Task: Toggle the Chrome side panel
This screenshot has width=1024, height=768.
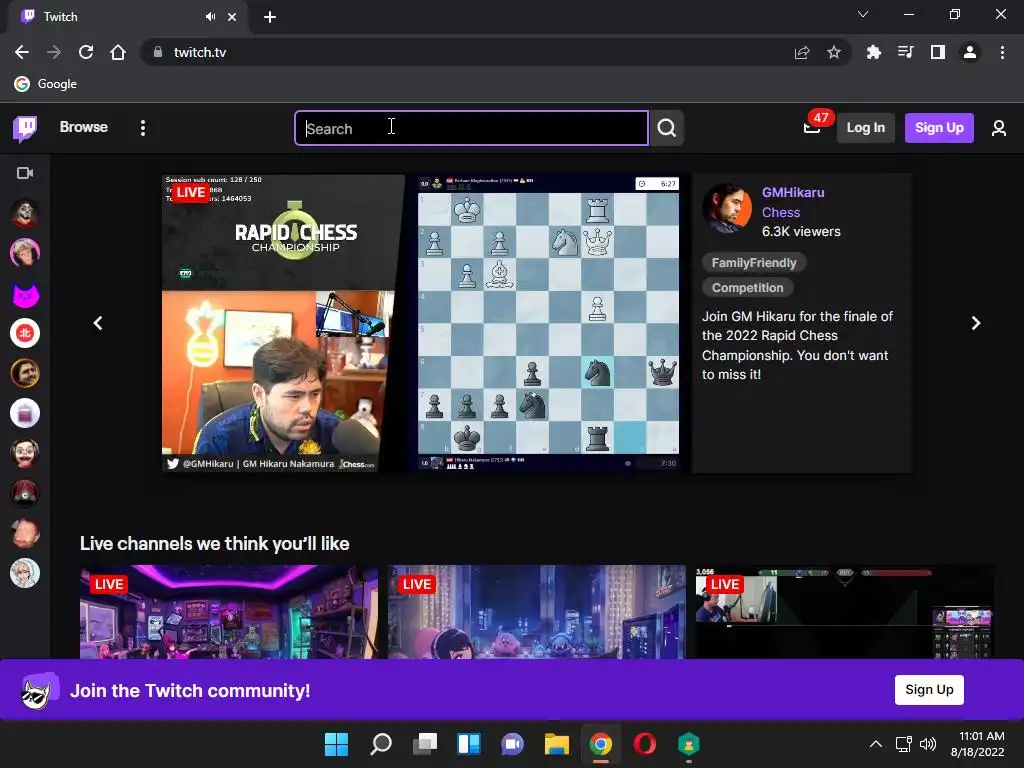Action: point(937,52)
